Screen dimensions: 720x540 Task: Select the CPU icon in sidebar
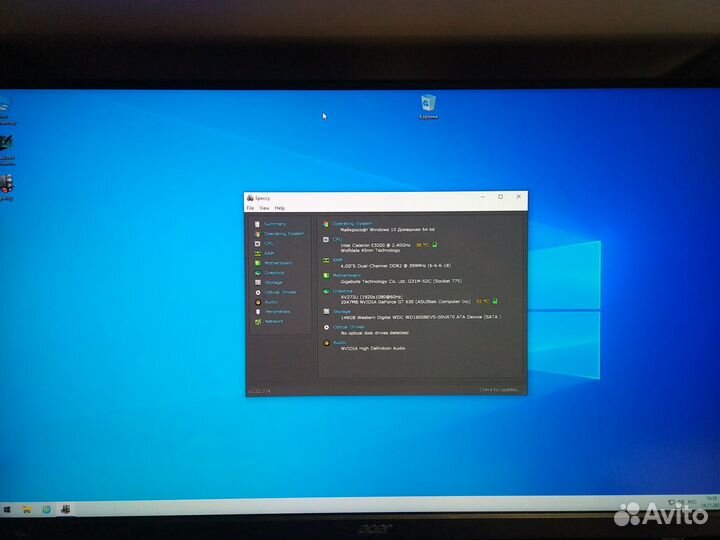(x=258, y=243)
